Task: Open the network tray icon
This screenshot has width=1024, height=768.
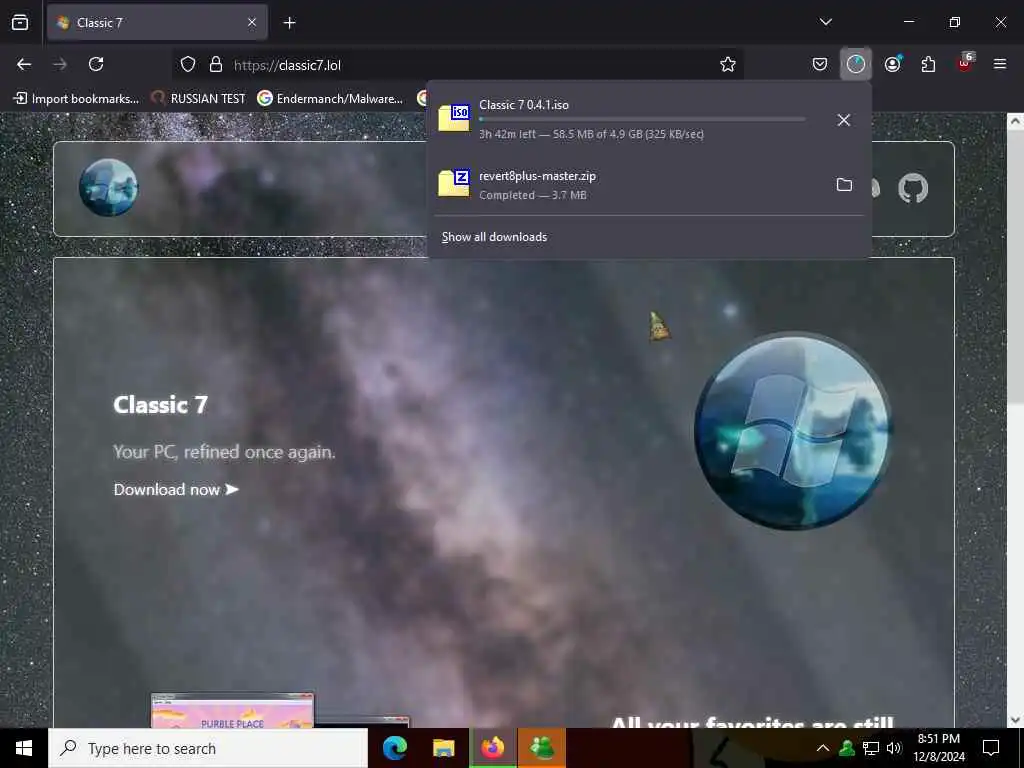Action: pyautogui.click(x=871, y=748)
